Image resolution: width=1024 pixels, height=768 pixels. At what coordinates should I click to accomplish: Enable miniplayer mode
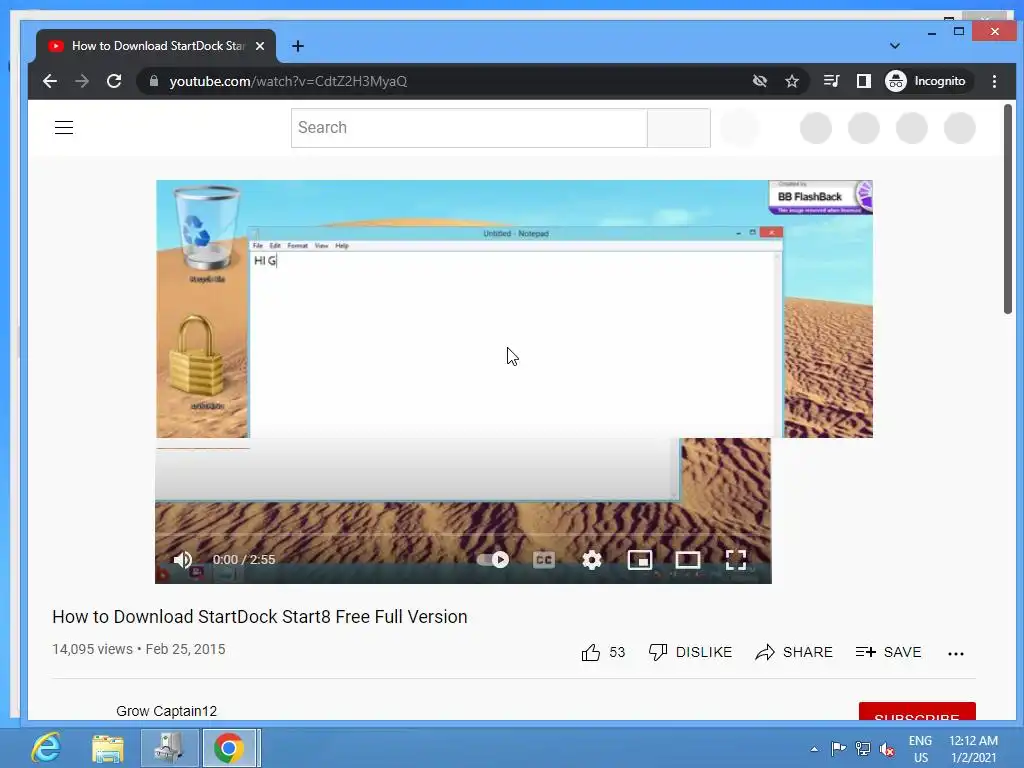(x=639, y=560)
